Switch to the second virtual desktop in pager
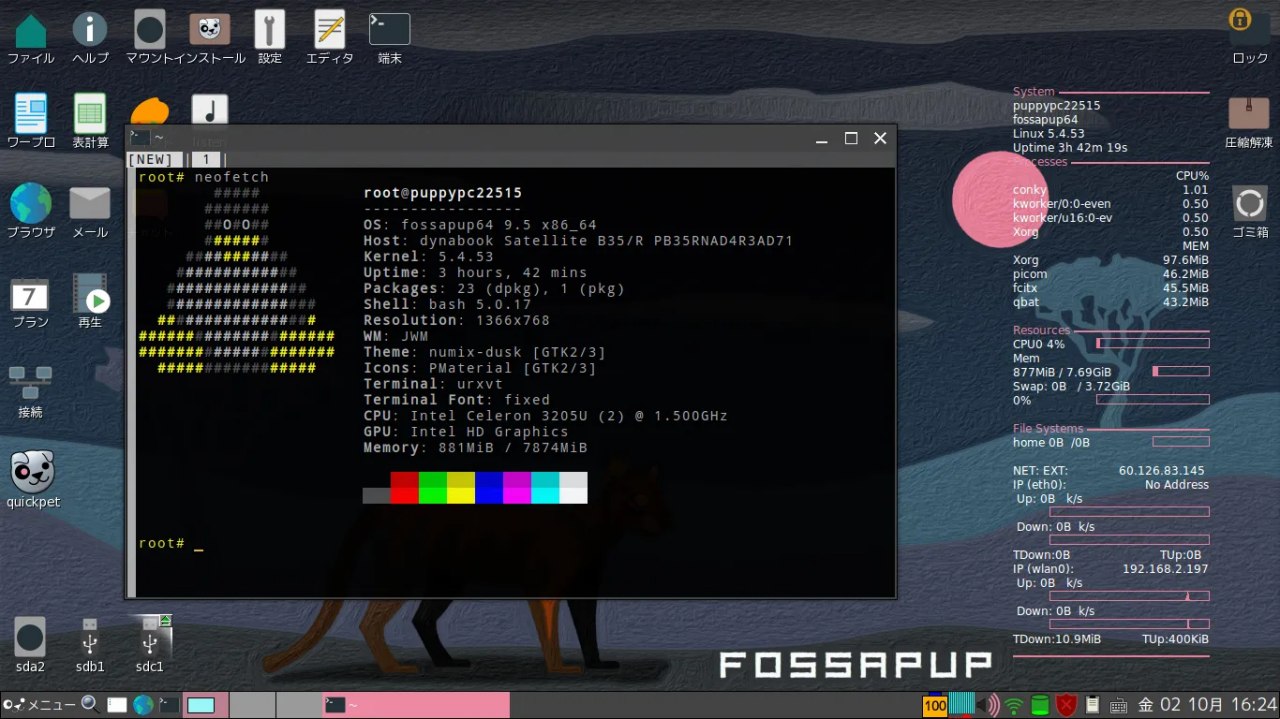Image resolution: width=1280 pixels, height=719 pixels. pyautogui.click(x=253, y=705)
